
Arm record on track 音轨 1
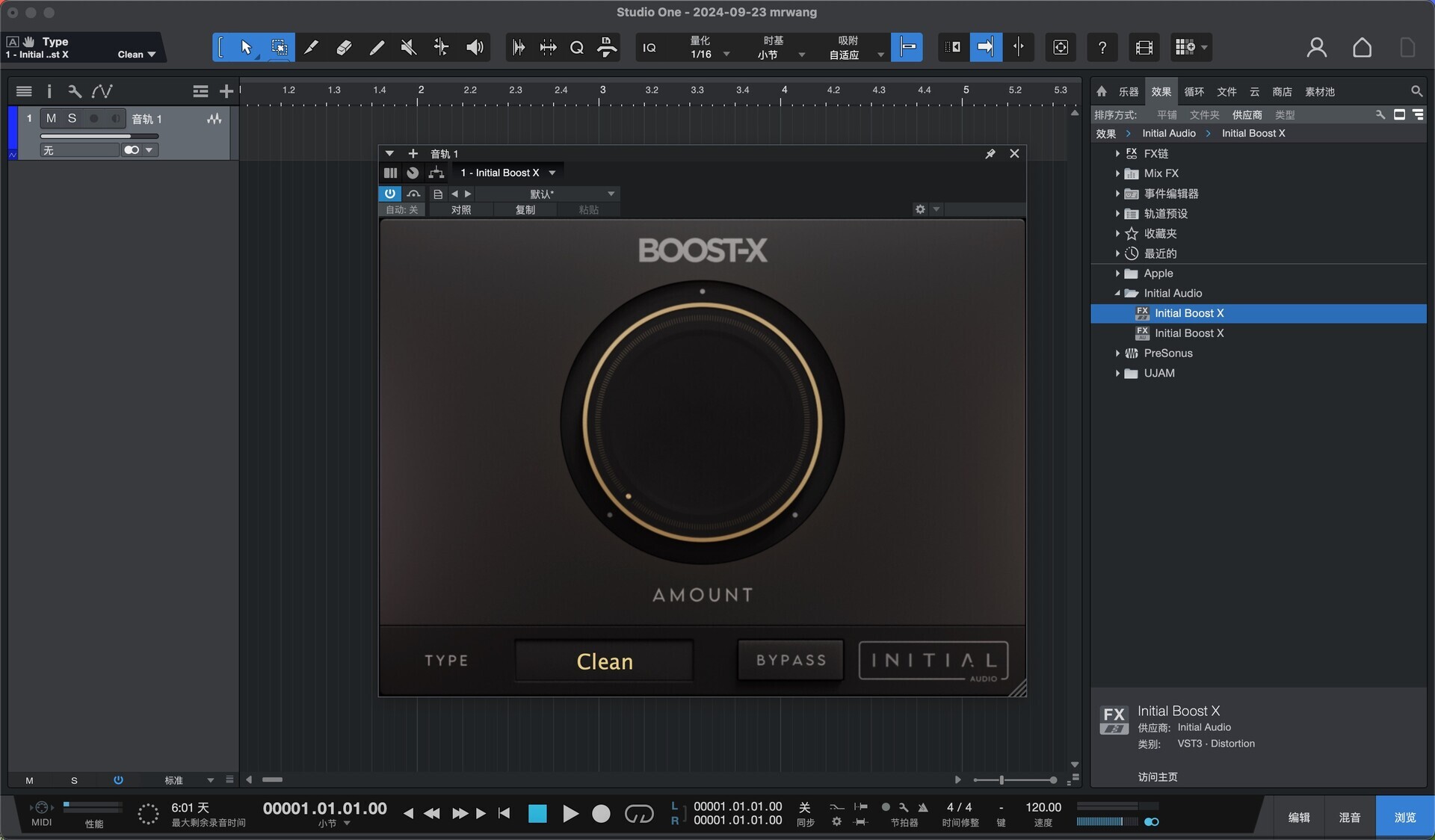pos(93,118)
